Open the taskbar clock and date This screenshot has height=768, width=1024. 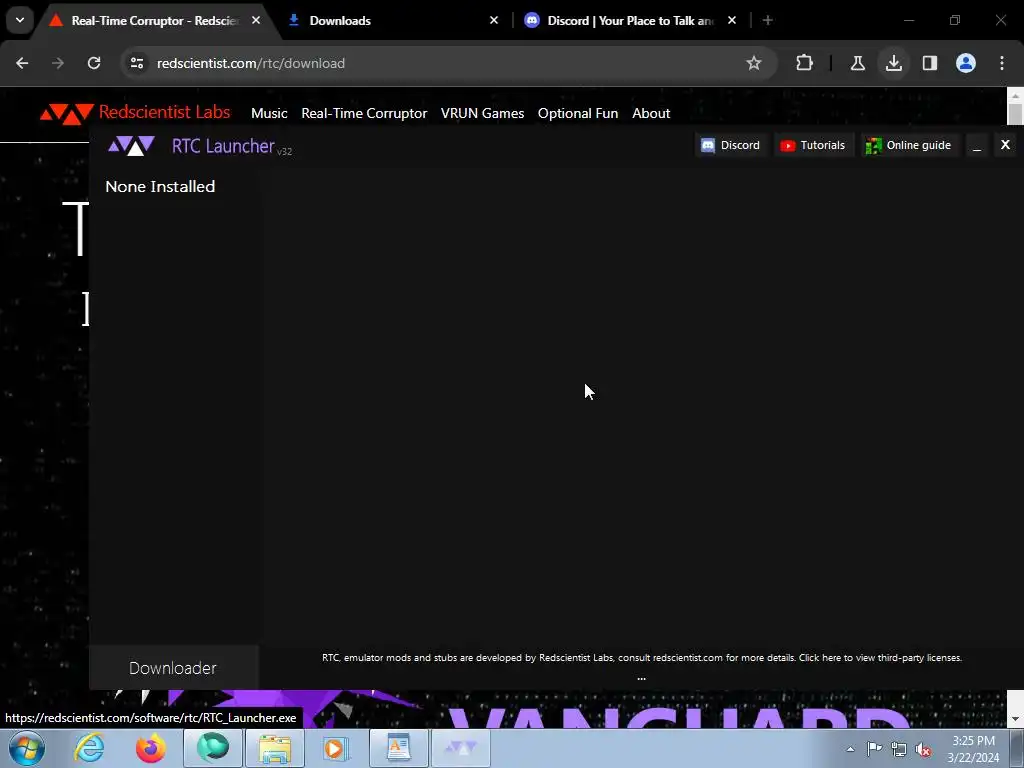click(x=973, y=749)
